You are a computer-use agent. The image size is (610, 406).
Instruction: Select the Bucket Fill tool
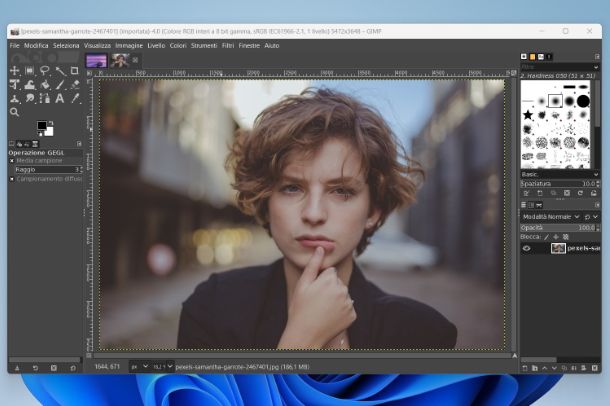point(45,84)
